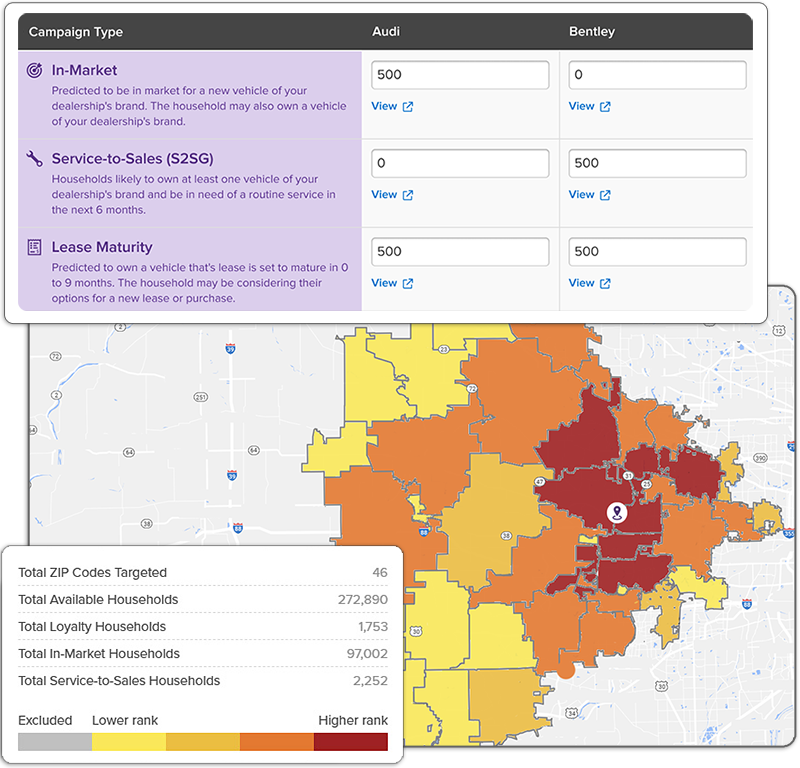Edit Audi Lease Maturity quantity field

(x=460, y=252)
